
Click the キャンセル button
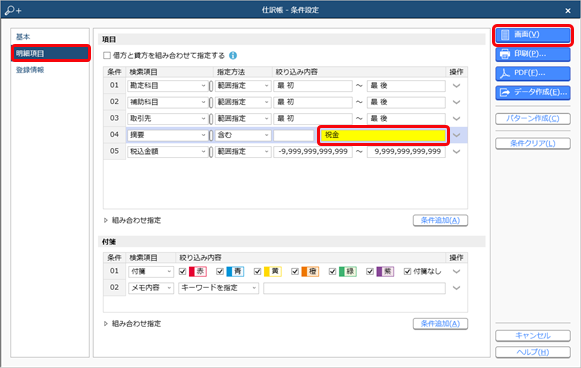tap(533, 336)
